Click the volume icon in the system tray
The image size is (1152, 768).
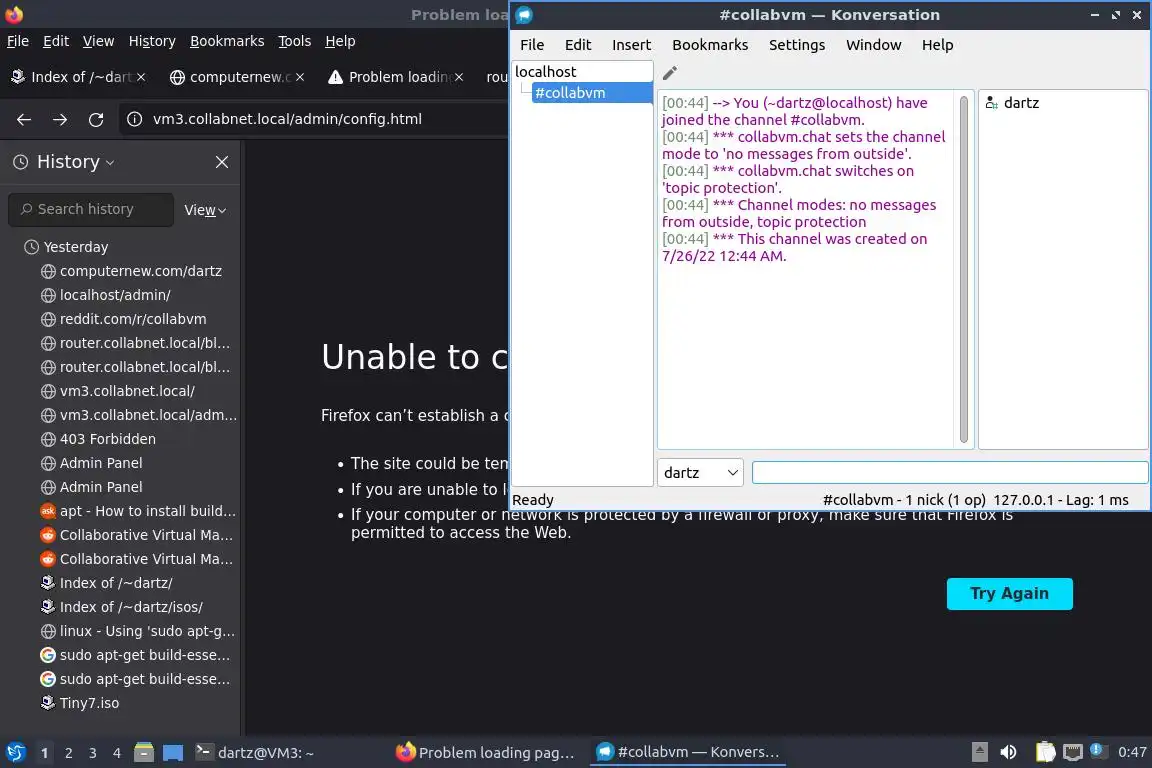pos(1009,752)
